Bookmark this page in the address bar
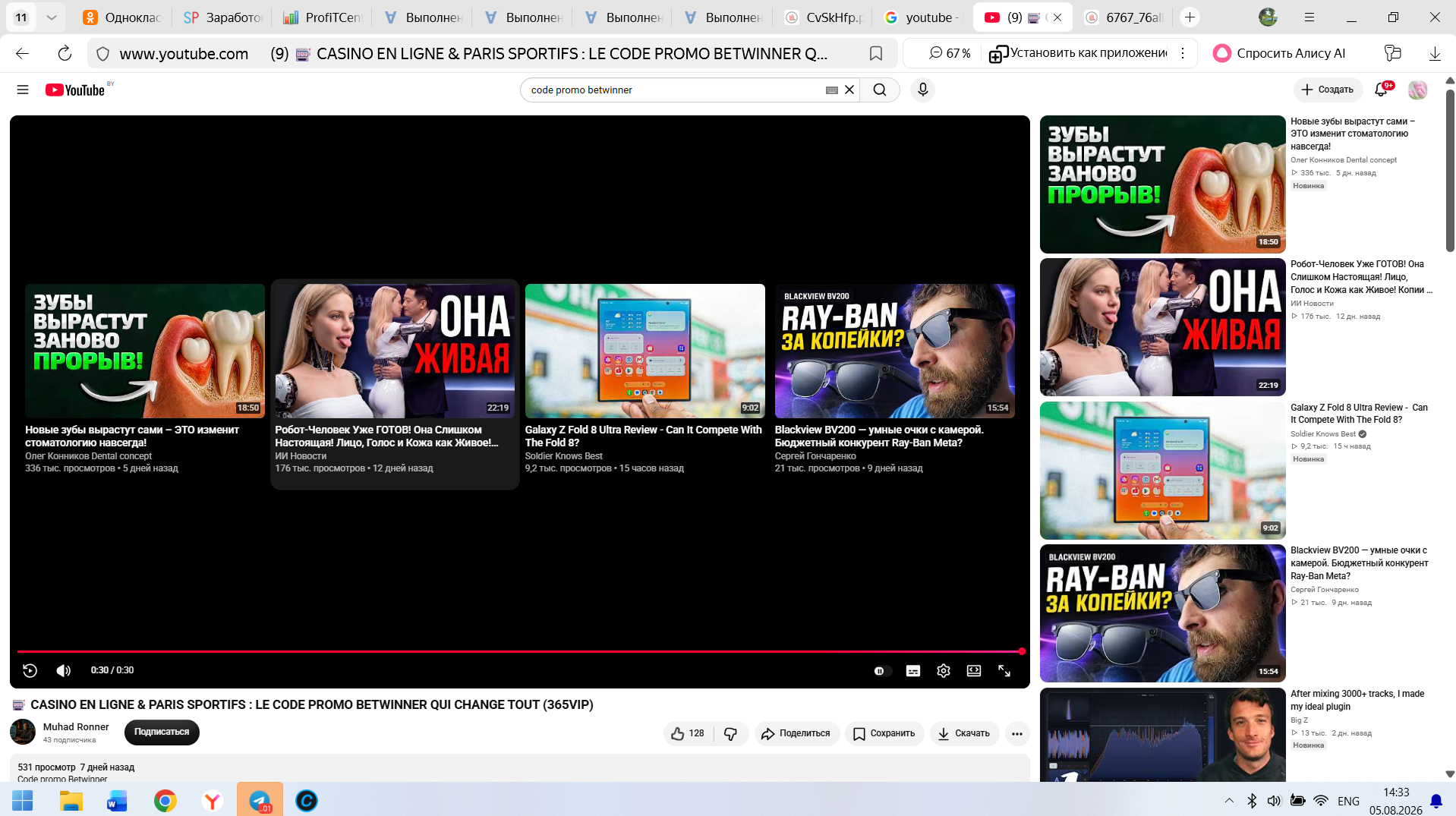1456x816 pixels. coord(876,53)
